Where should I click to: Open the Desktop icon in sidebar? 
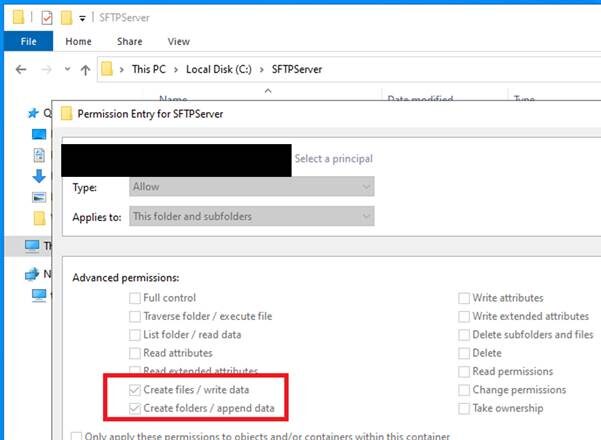[39, 134]
